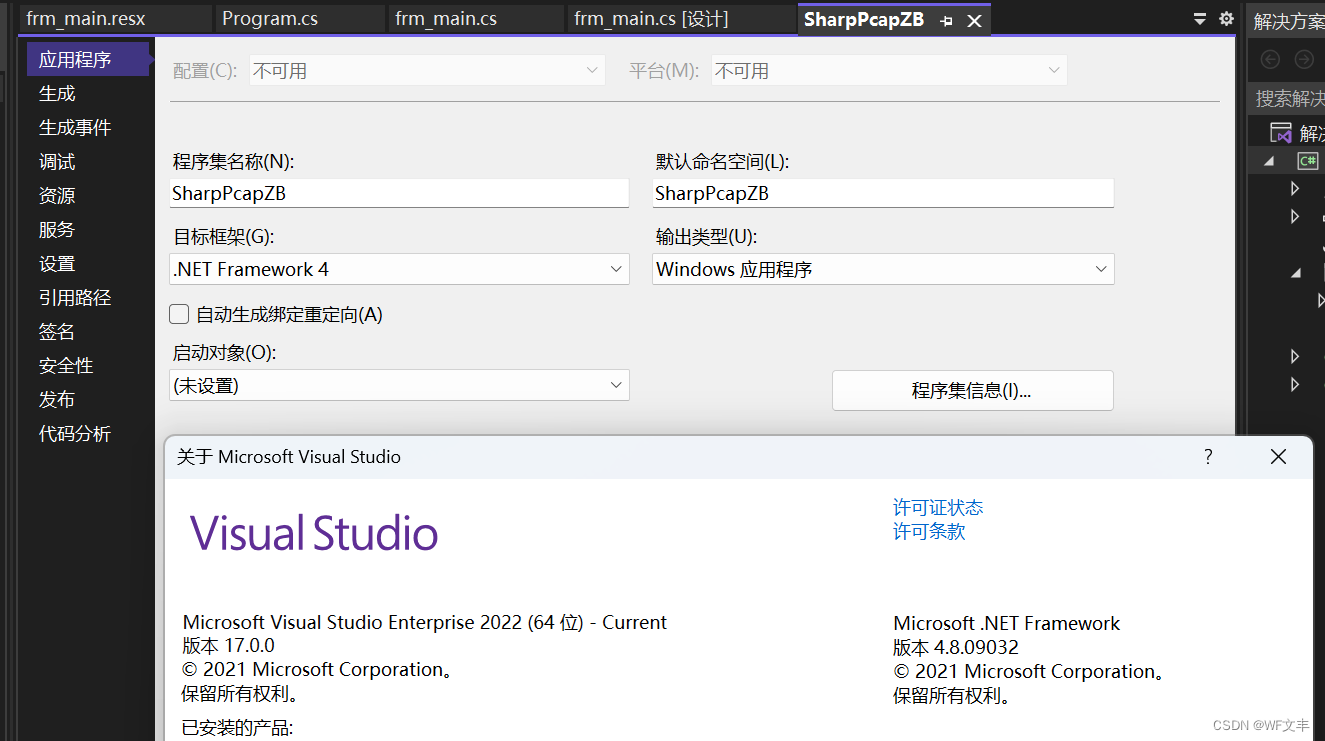Open the 服务 properties page
This screenshot has width=1325, height=741.
click(57, 229)
